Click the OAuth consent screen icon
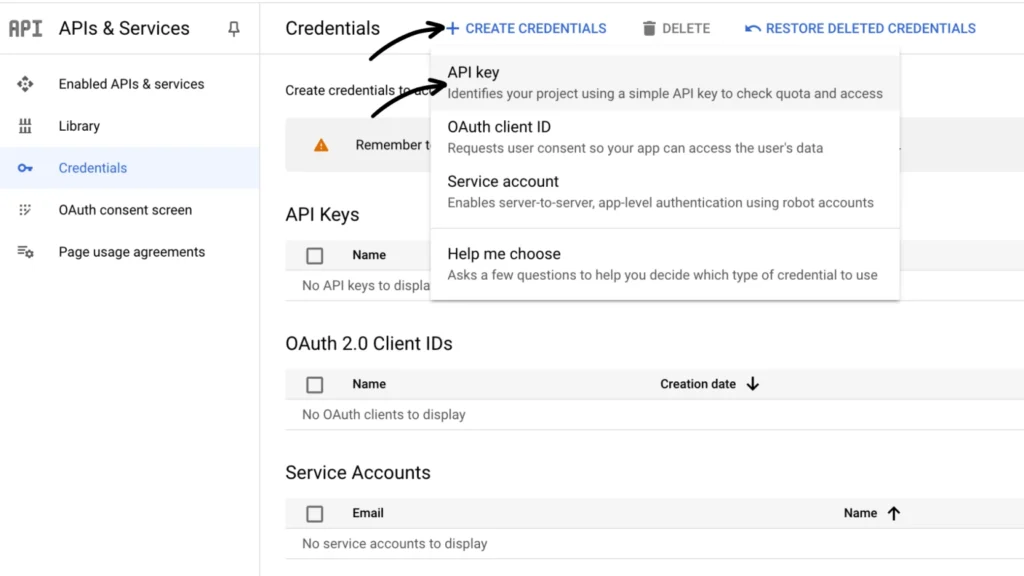The width and height of the screenshot is (1024, 576). [x=25, y=210]
